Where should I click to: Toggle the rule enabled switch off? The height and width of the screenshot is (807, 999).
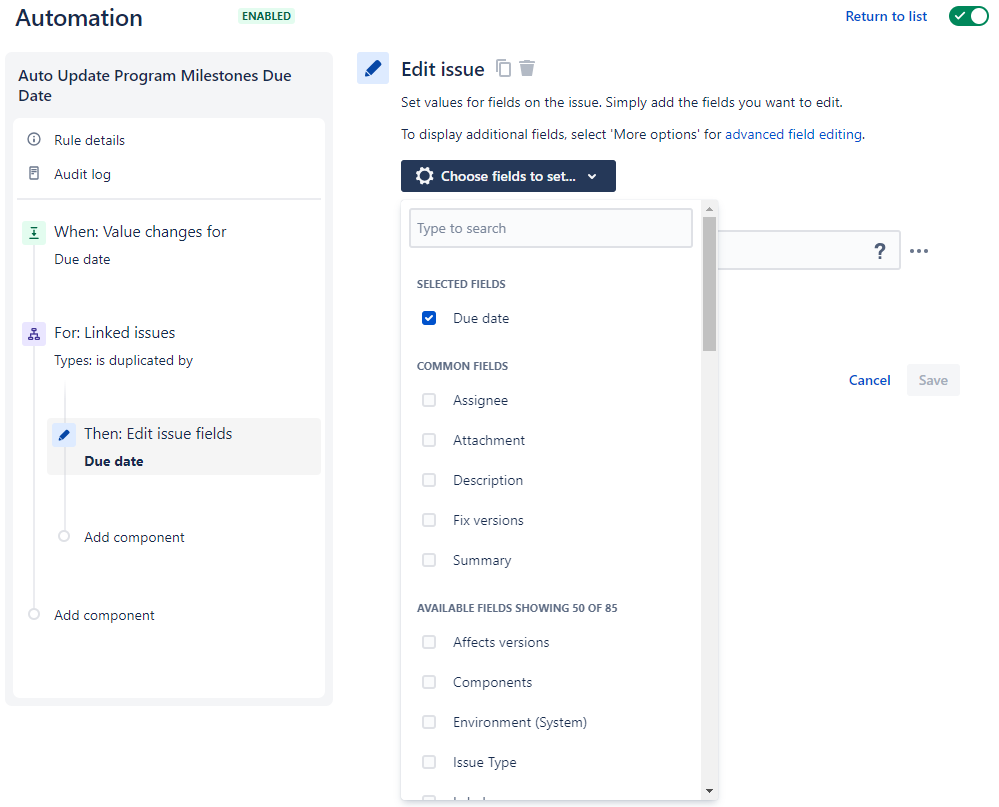[968, 16]
